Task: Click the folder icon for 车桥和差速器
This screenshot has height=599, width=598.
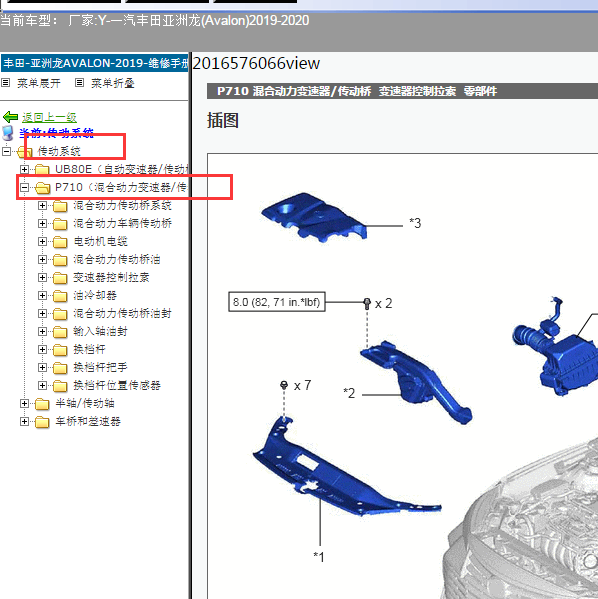Action: pyautogui.click(x=42, y=422)
